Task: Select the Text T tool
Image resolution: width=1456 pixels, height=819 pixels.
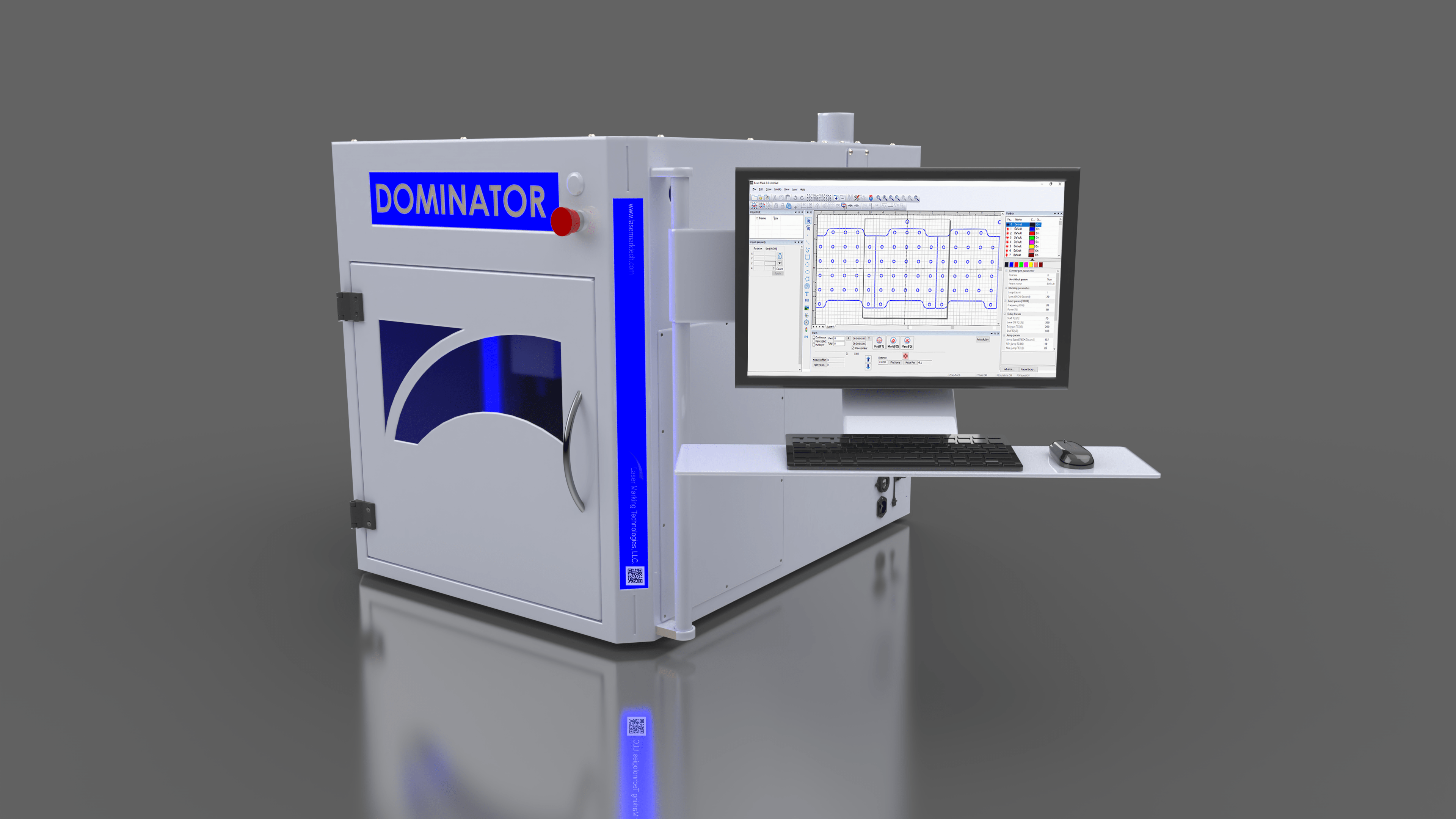Action: point(807,294)
